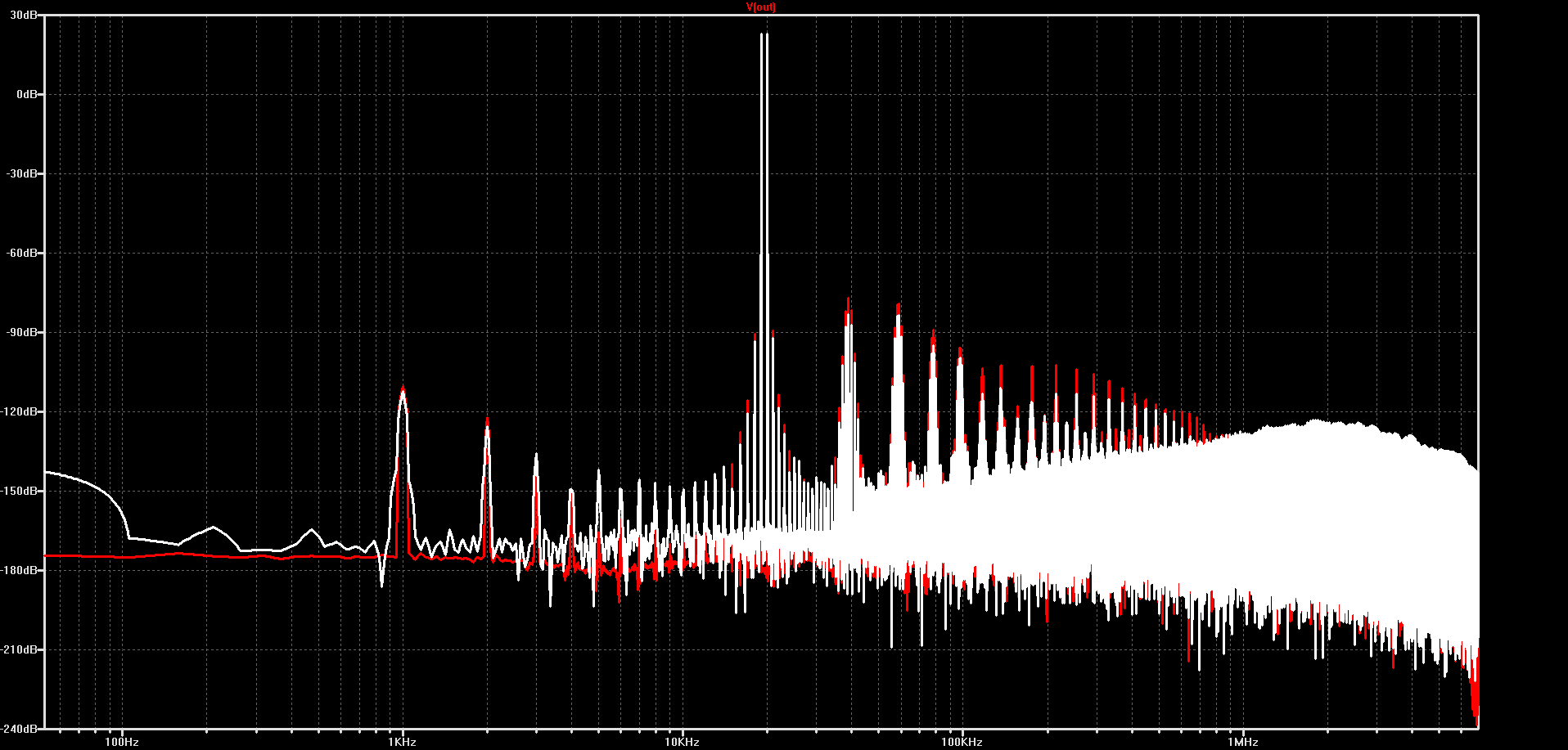Click the 100Hz frequency label
The image size is (1568, 750).
tap(122, 743)
